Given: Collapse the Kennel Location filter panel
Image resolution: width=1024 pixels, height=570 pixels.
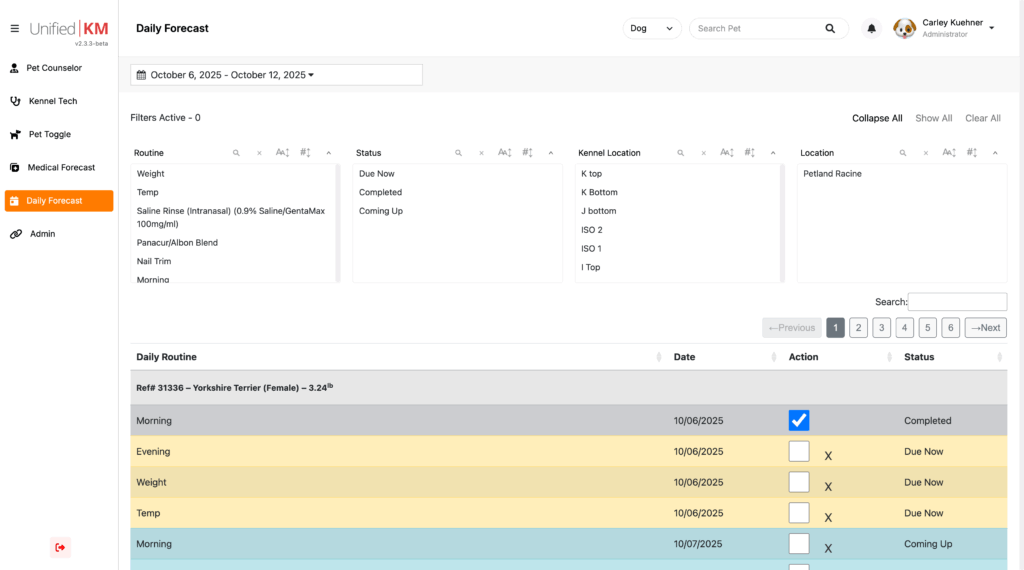Looking at the screenshot, I should pyautogui.click(x=773, y=153).
